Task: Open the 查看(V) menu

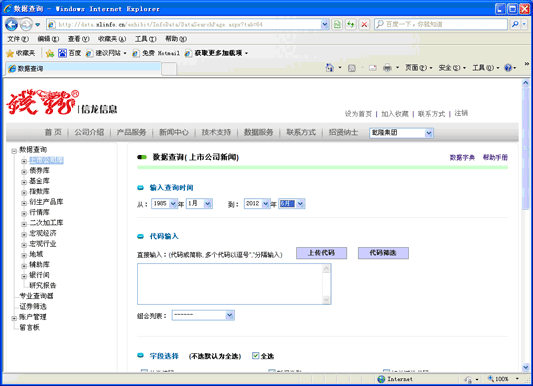Action: pyautogui.click(x=78, y=39)
